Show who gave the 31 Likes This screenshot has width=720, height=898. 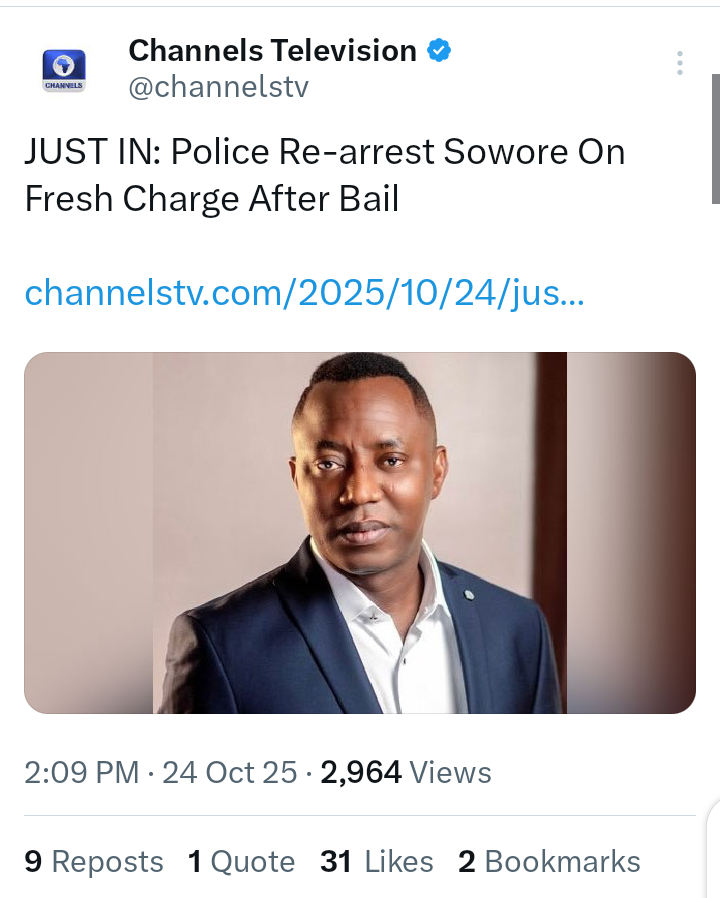pyautogui.click(x=377, y=862)
